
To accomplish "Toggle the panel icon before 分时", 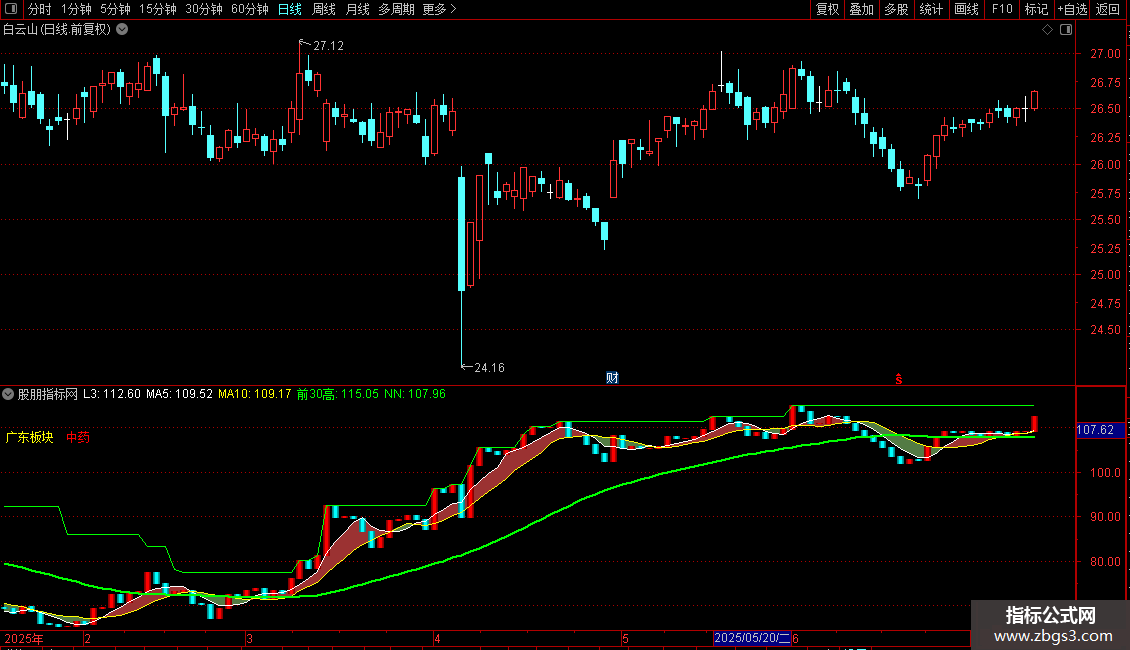I will click(x=11, y=9).
